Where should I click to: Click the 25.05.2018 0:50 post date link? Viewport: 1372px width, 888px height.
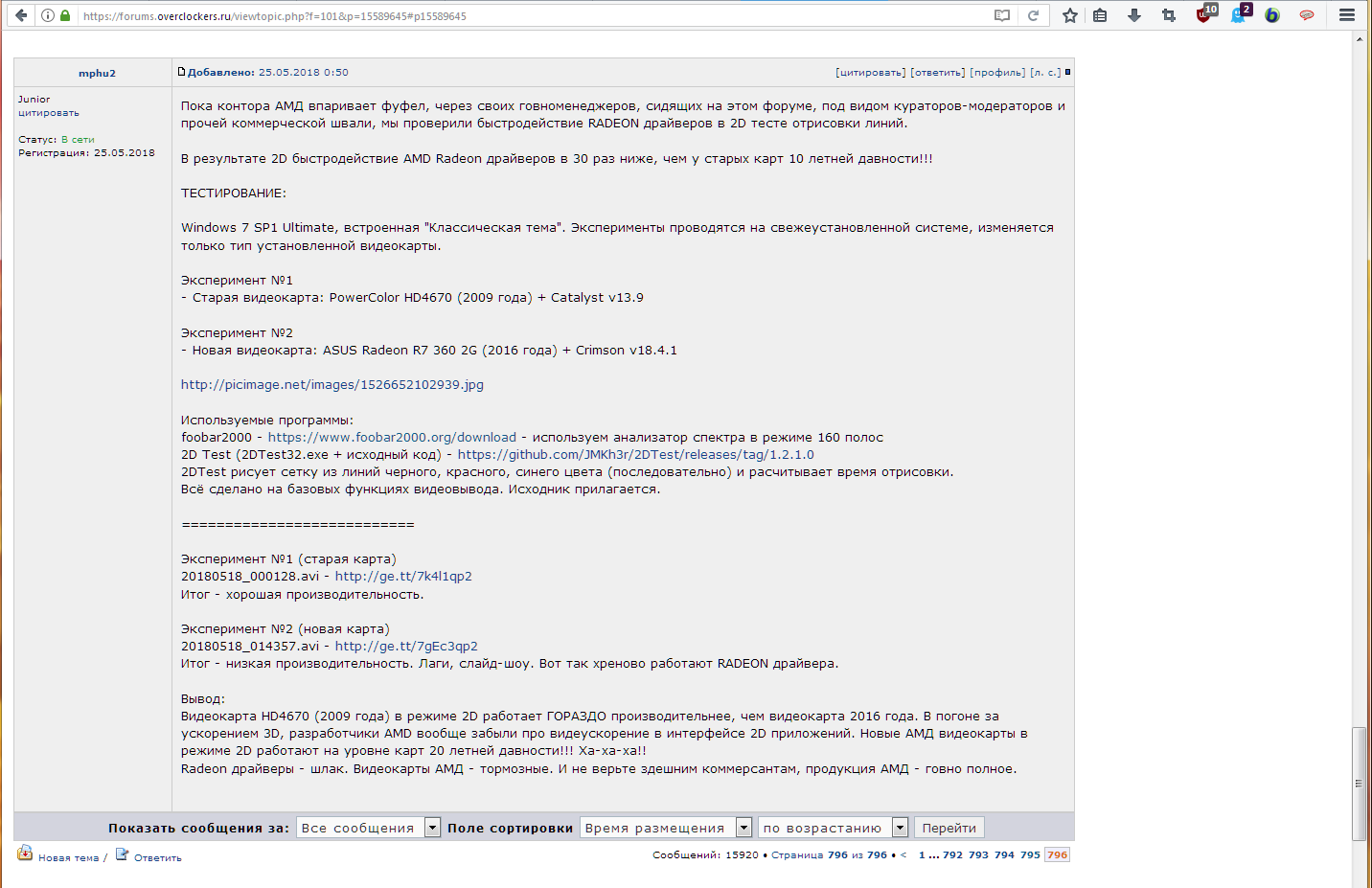[x=304, y=72]
